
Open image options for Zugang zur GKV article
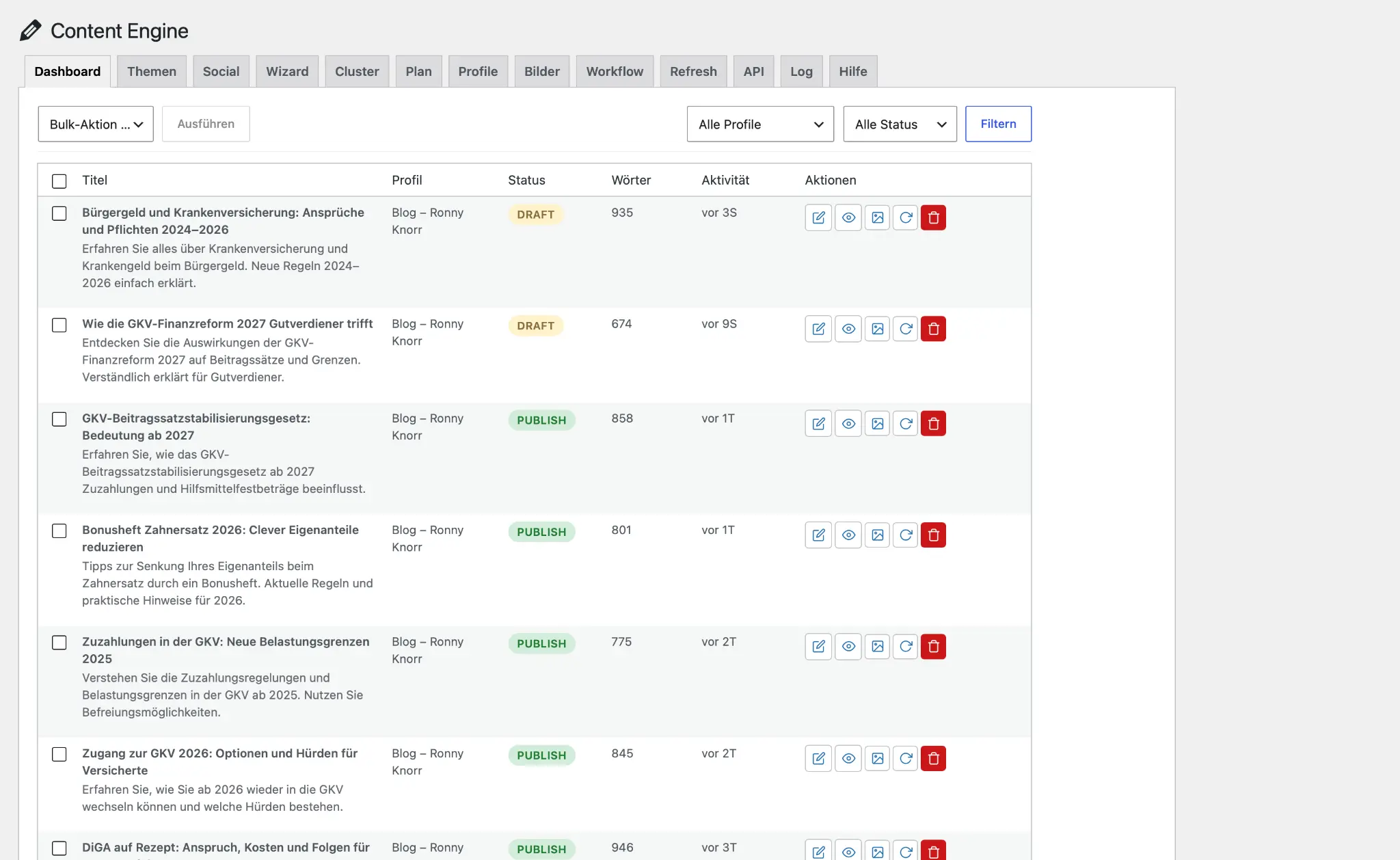(878, 758)
